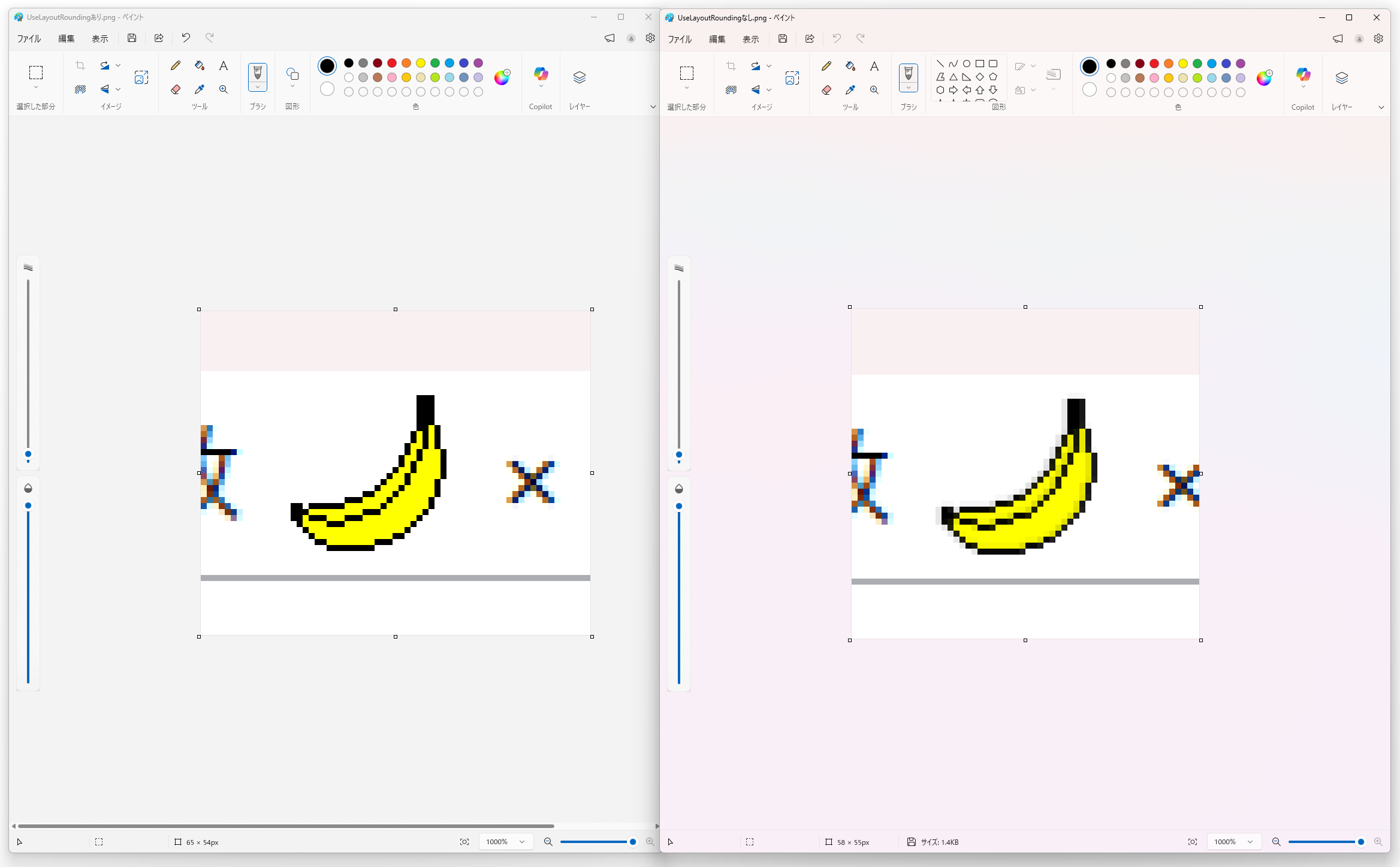Choose the rectangular selection tool in left window

tap(36, 73)
